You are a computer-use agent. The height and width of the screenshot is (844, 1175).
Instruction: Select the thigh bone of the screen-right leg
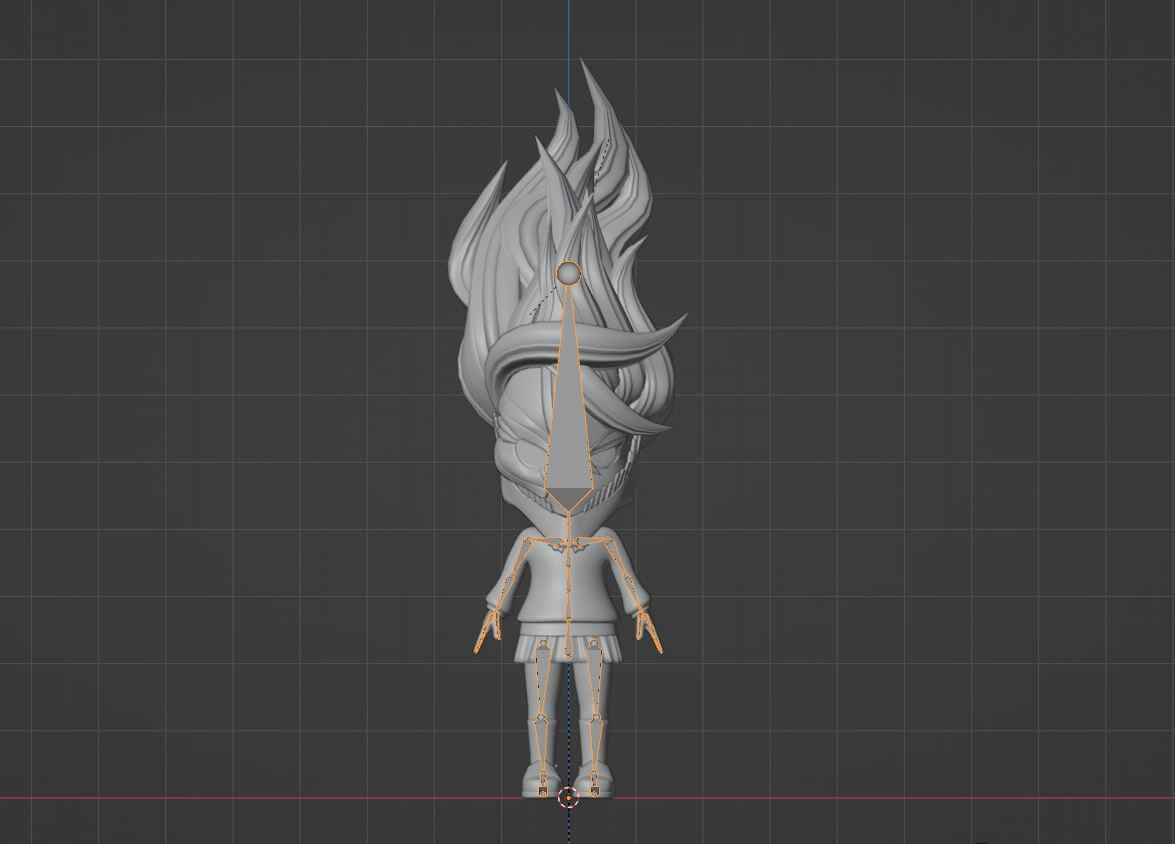595,680
